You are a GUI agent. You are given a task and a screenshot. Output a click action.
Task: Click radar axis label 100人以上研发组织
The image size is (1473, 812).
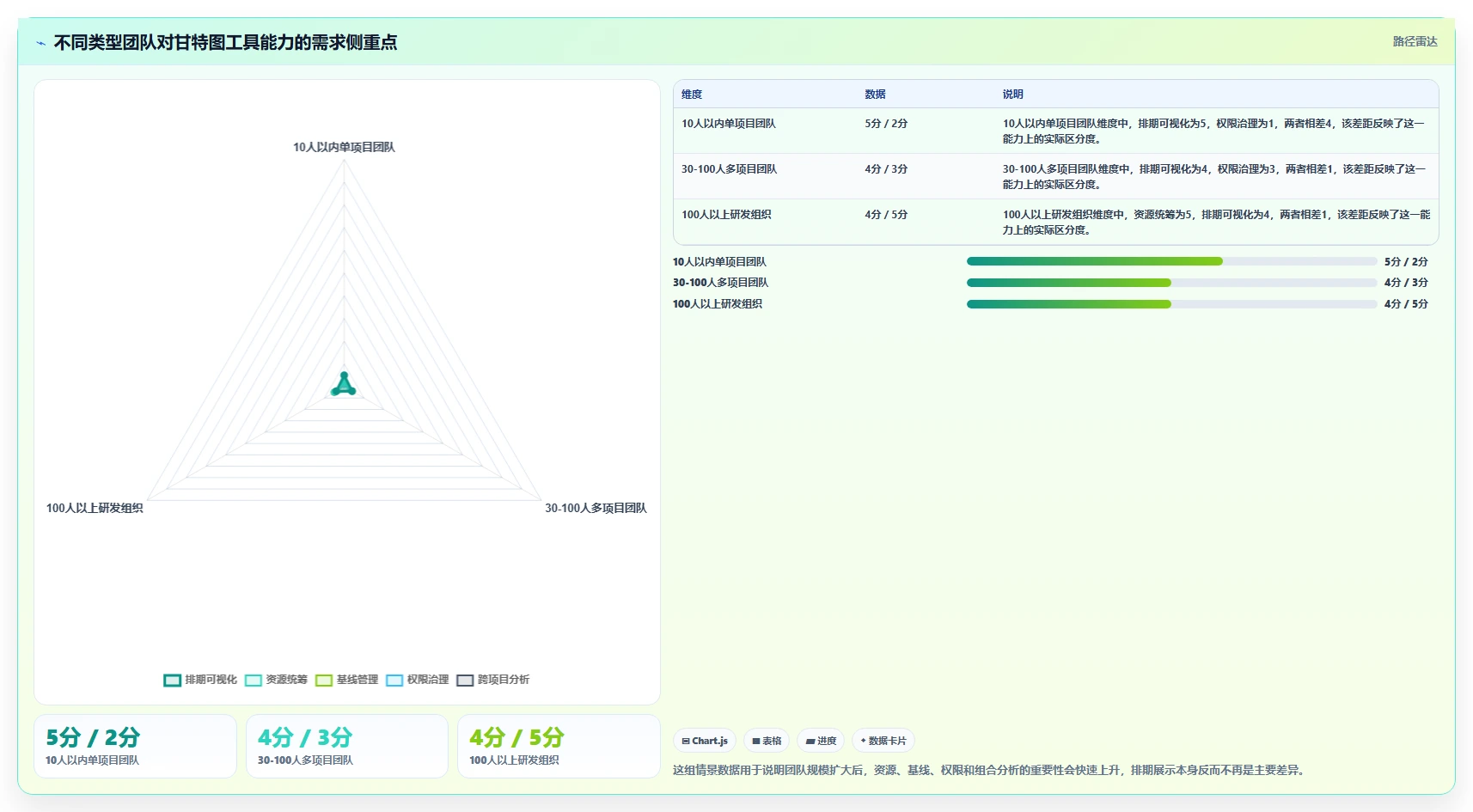95,508
